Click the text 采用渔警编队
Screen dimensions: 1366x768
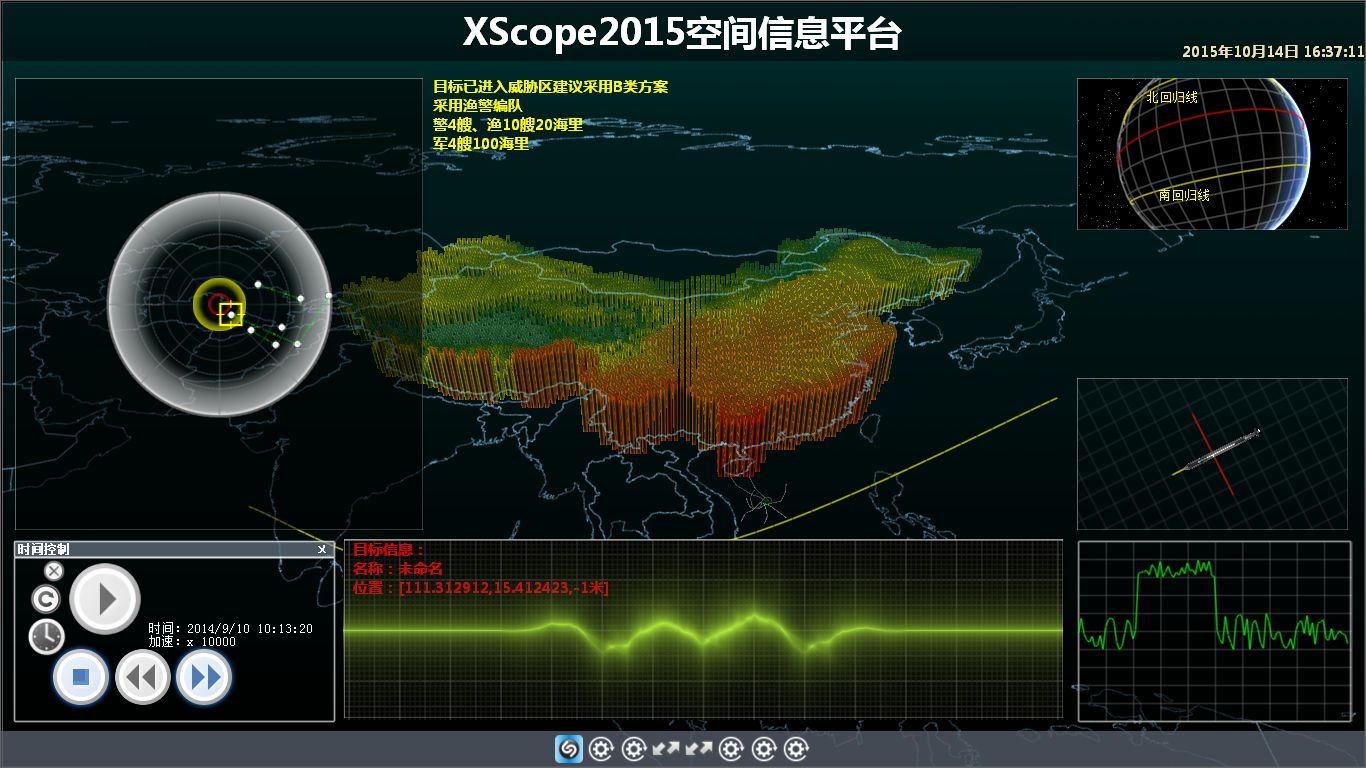point(478,105)
